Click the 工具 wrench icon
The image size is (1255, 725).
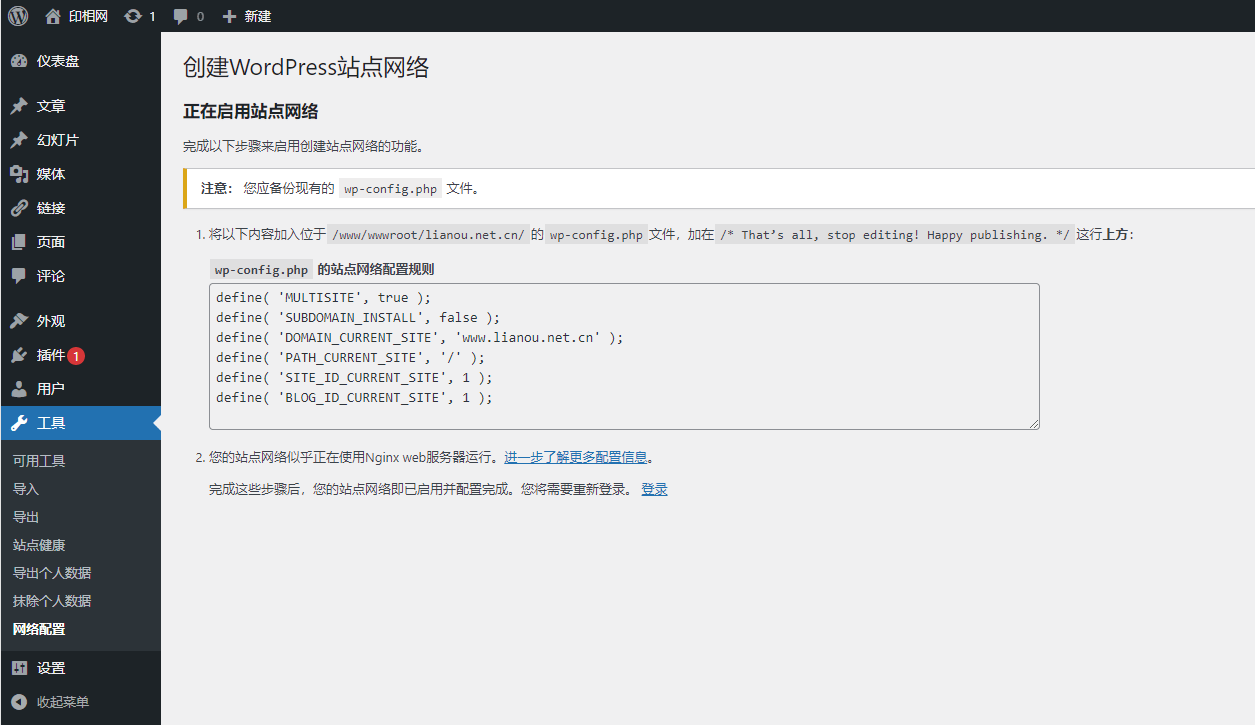pos(19,423)
